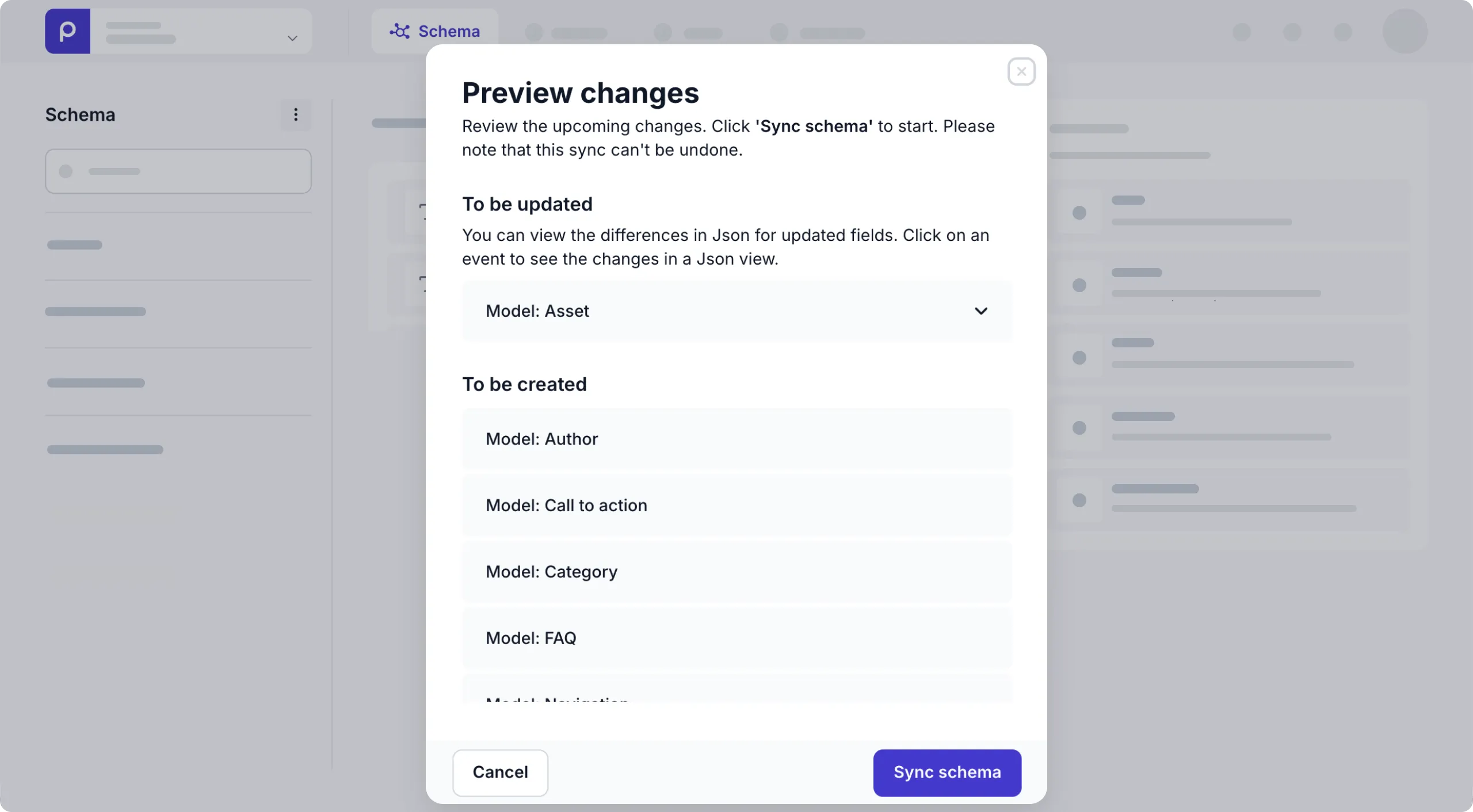Switch to the Schema tab
Viewport: 1473px width, 812px height.
(436, 31)
